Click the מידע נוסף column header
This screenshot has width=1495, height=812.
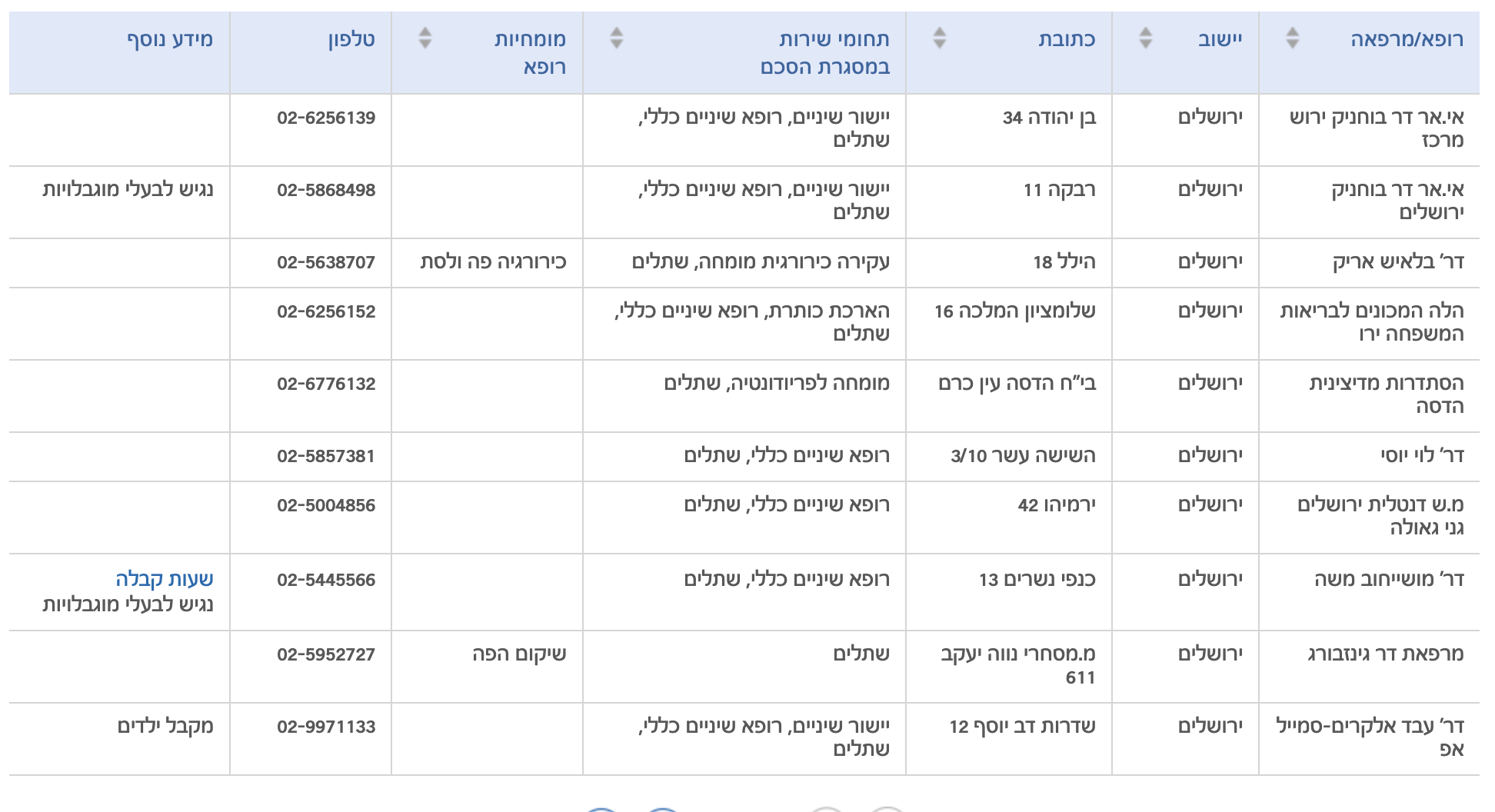pos(170,39)
